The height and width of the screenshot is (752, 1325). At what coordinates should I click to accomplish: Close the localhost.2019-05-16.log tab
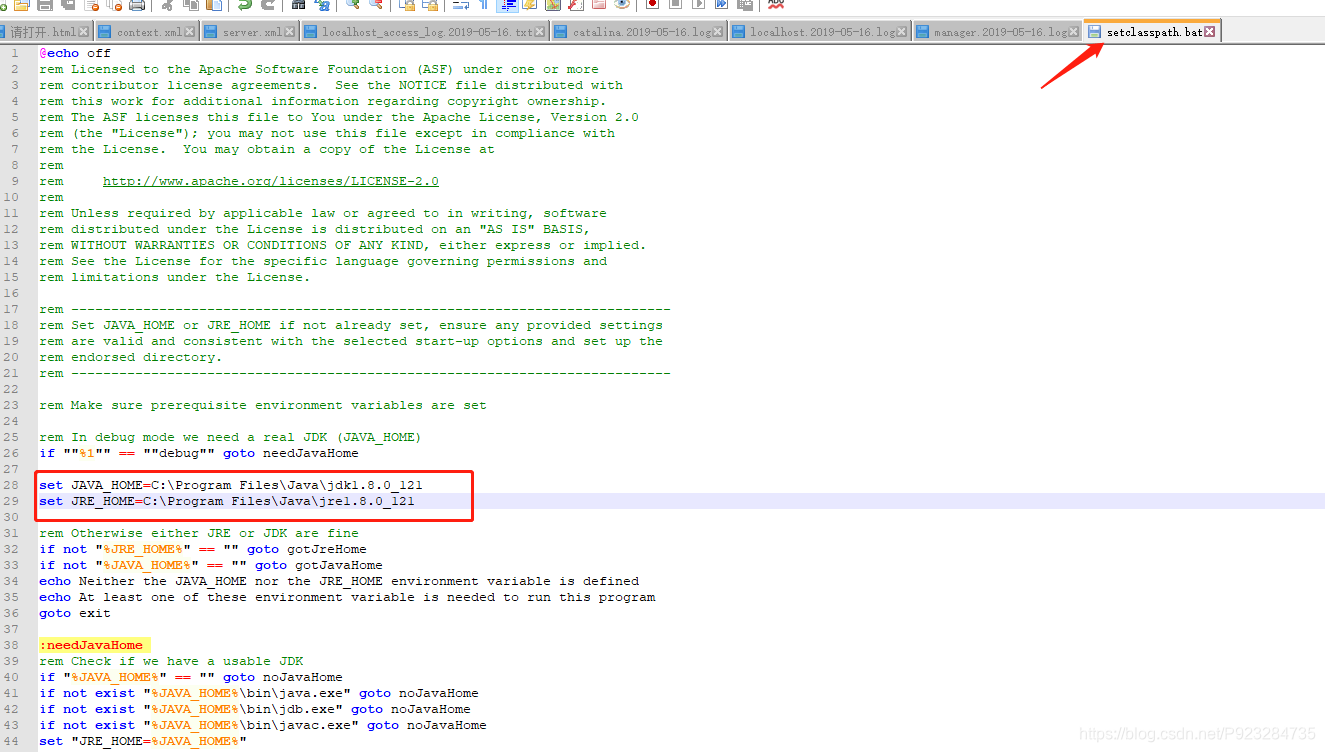(901, 32)
